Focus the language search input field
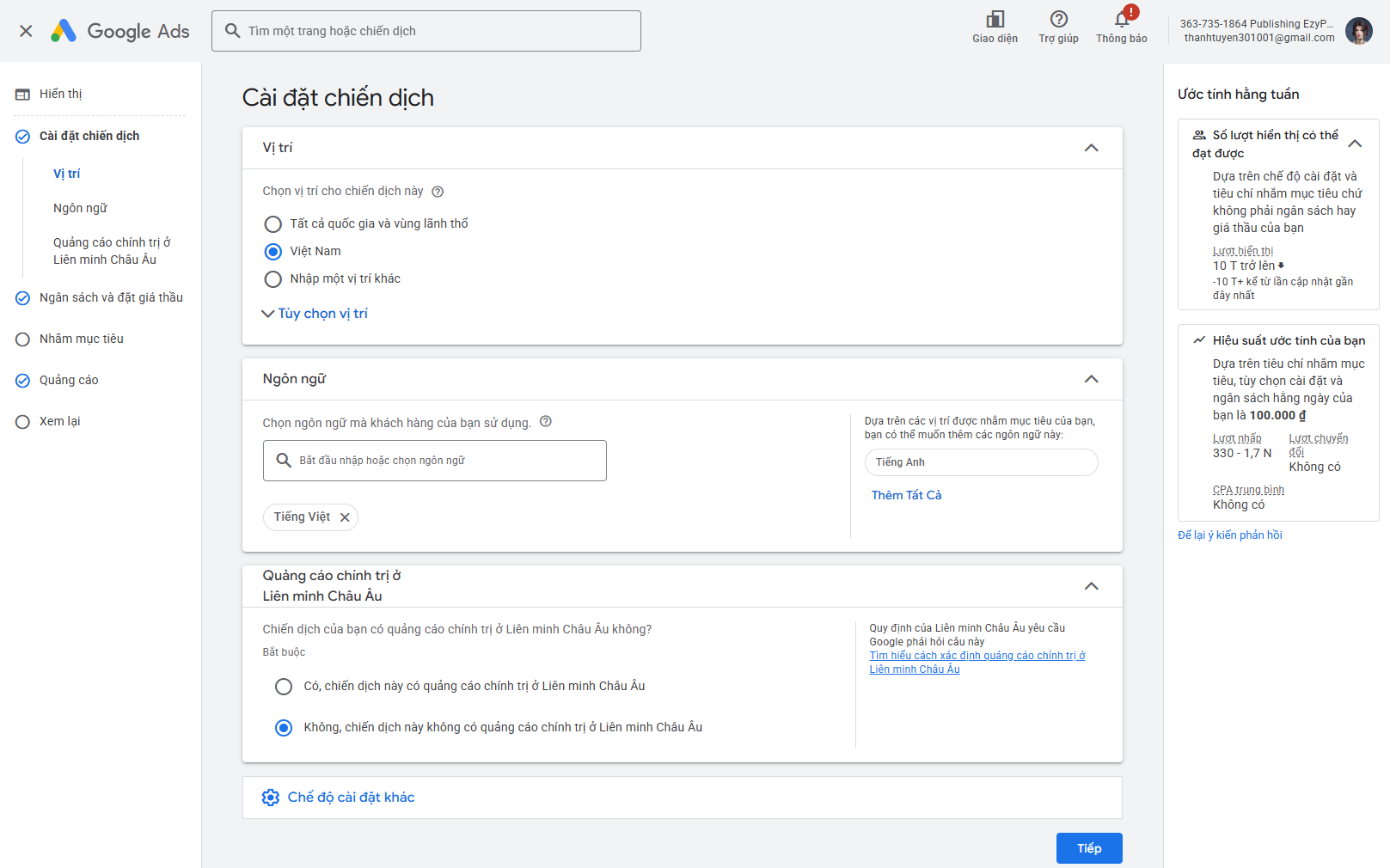The height and width of the screenshot is (868, 1390). coord(435,461)
